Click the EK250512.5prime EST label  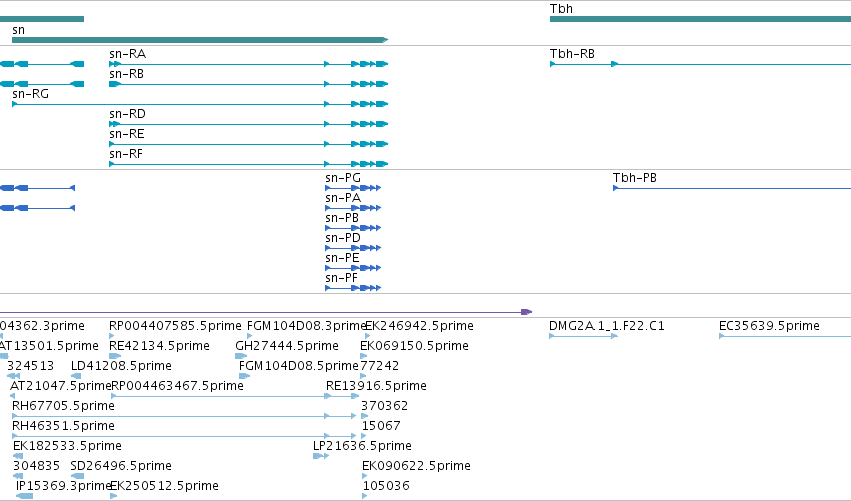coord(164,486)
